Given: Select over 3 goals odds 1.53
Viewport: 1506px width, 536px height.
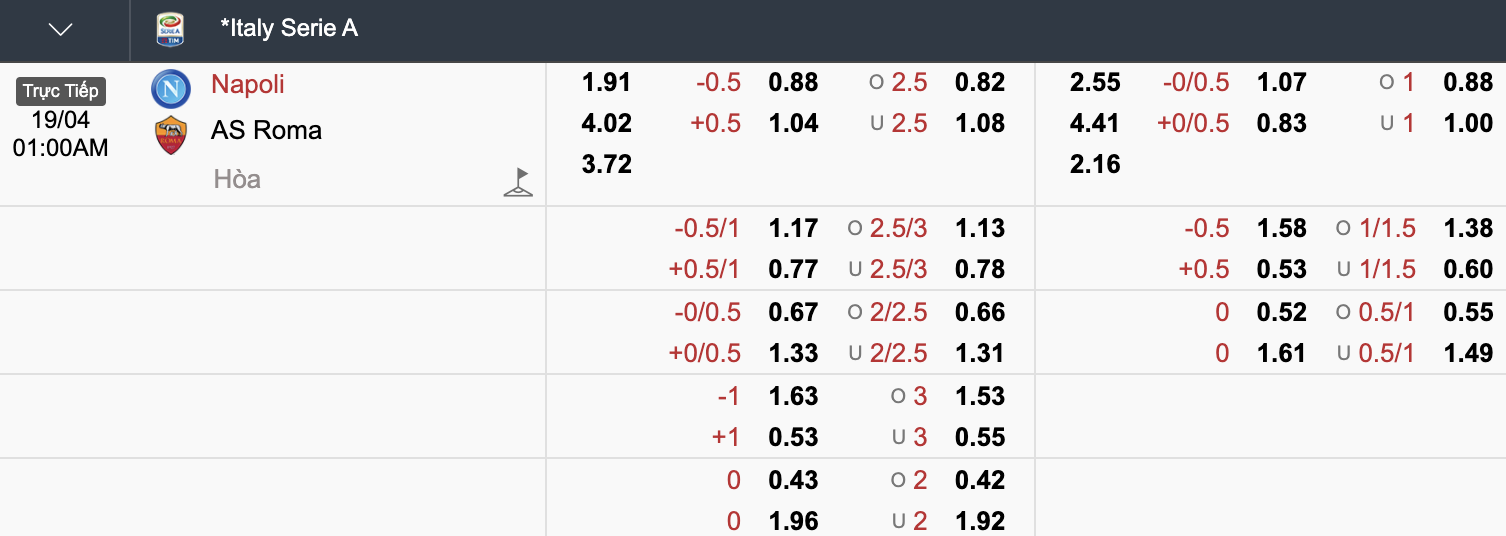Looking at the screenshot, I should [980, 396].
